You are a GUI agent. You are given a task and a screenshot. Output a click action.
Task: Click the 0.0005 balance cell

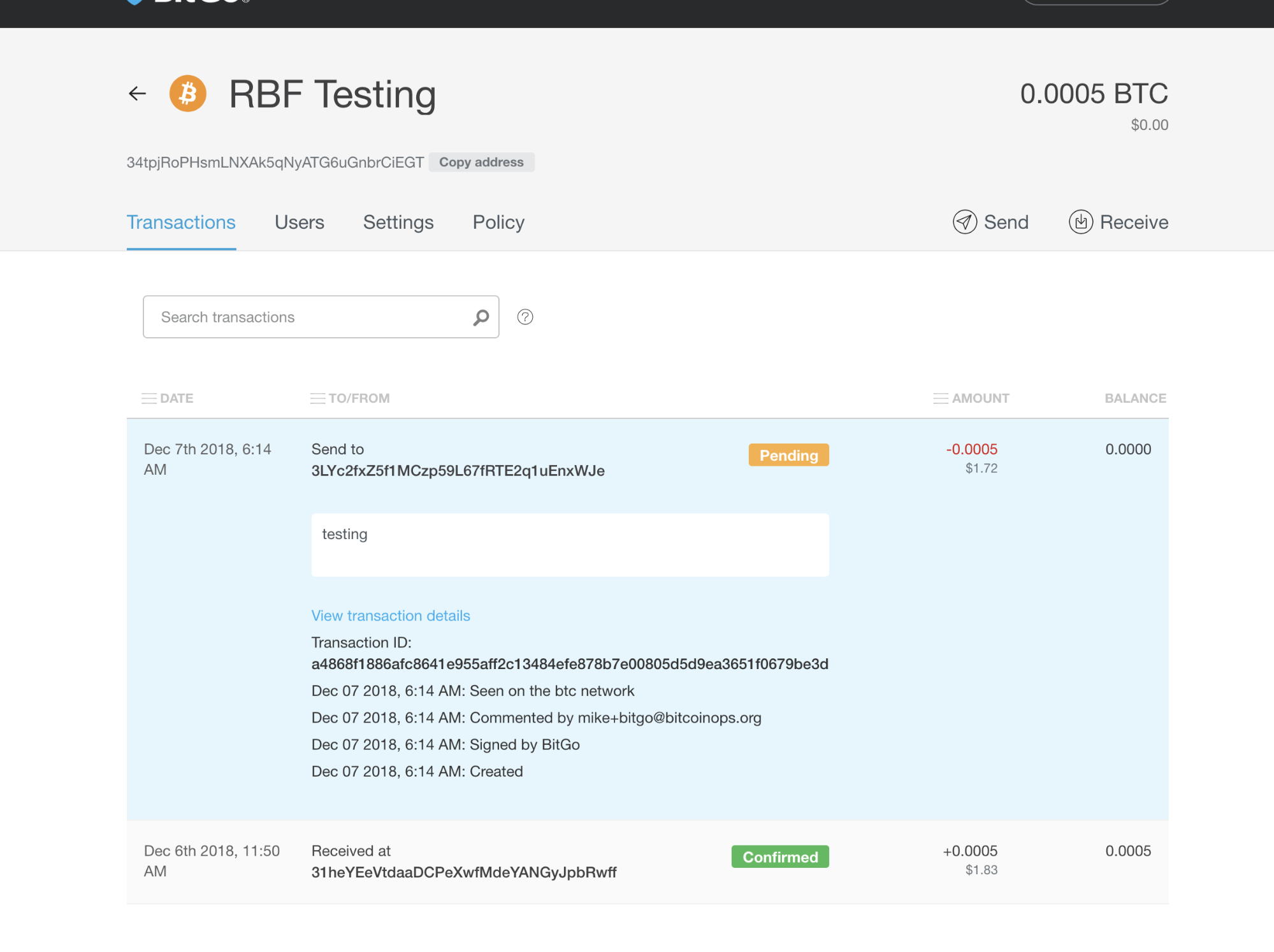(x=1128, y=851)
